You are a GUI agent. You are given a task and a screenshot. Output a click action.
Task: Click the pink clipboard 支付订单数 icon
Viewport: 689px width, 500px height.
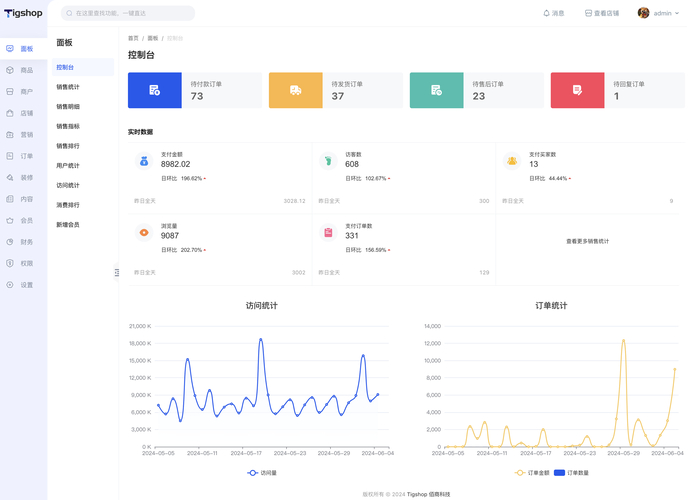pyautogui.click(x=328, y=232)
